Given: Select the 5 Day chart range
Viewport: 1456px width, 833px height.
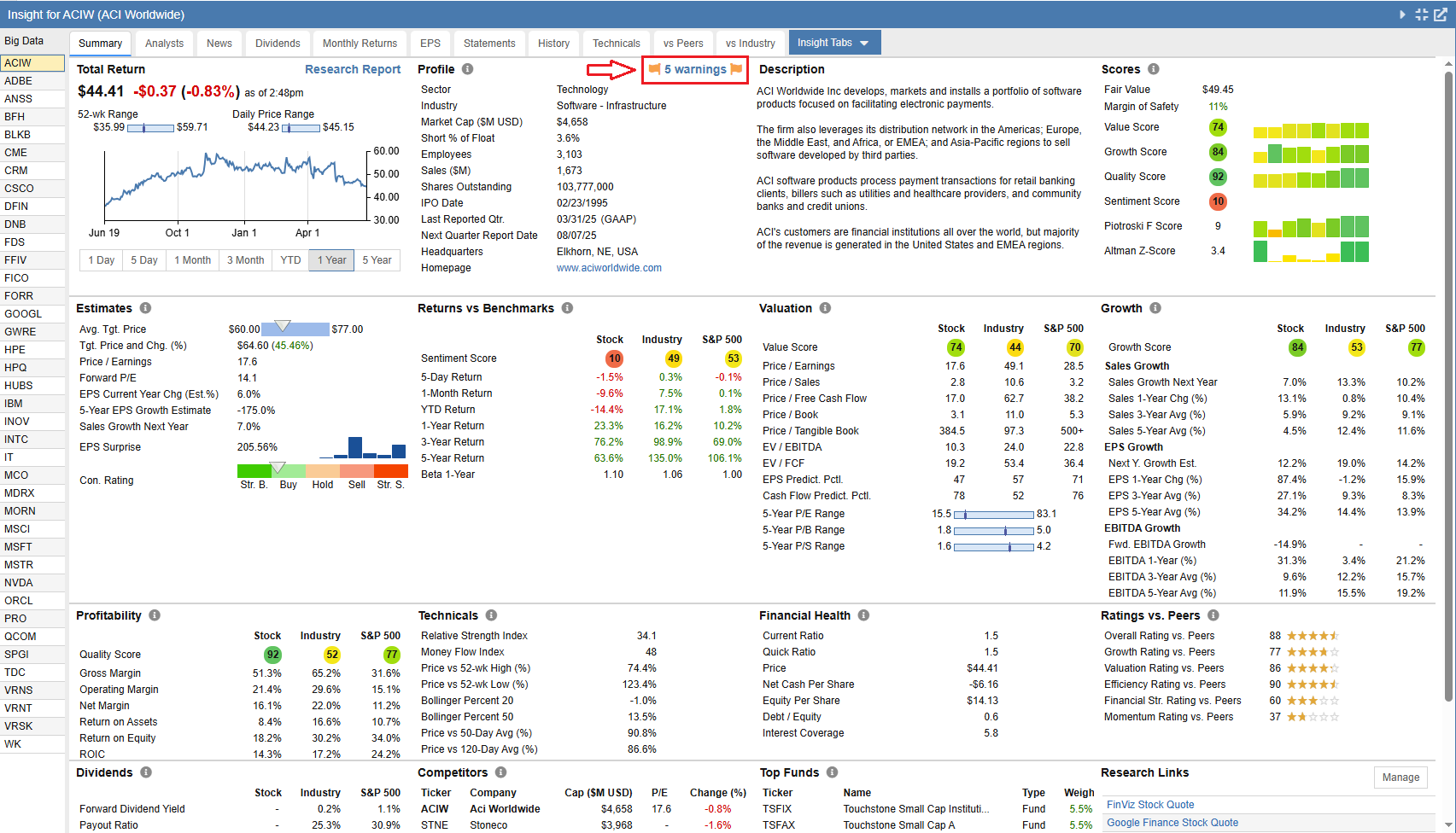Looking at the screenshot, I should [x=144, y=260].
